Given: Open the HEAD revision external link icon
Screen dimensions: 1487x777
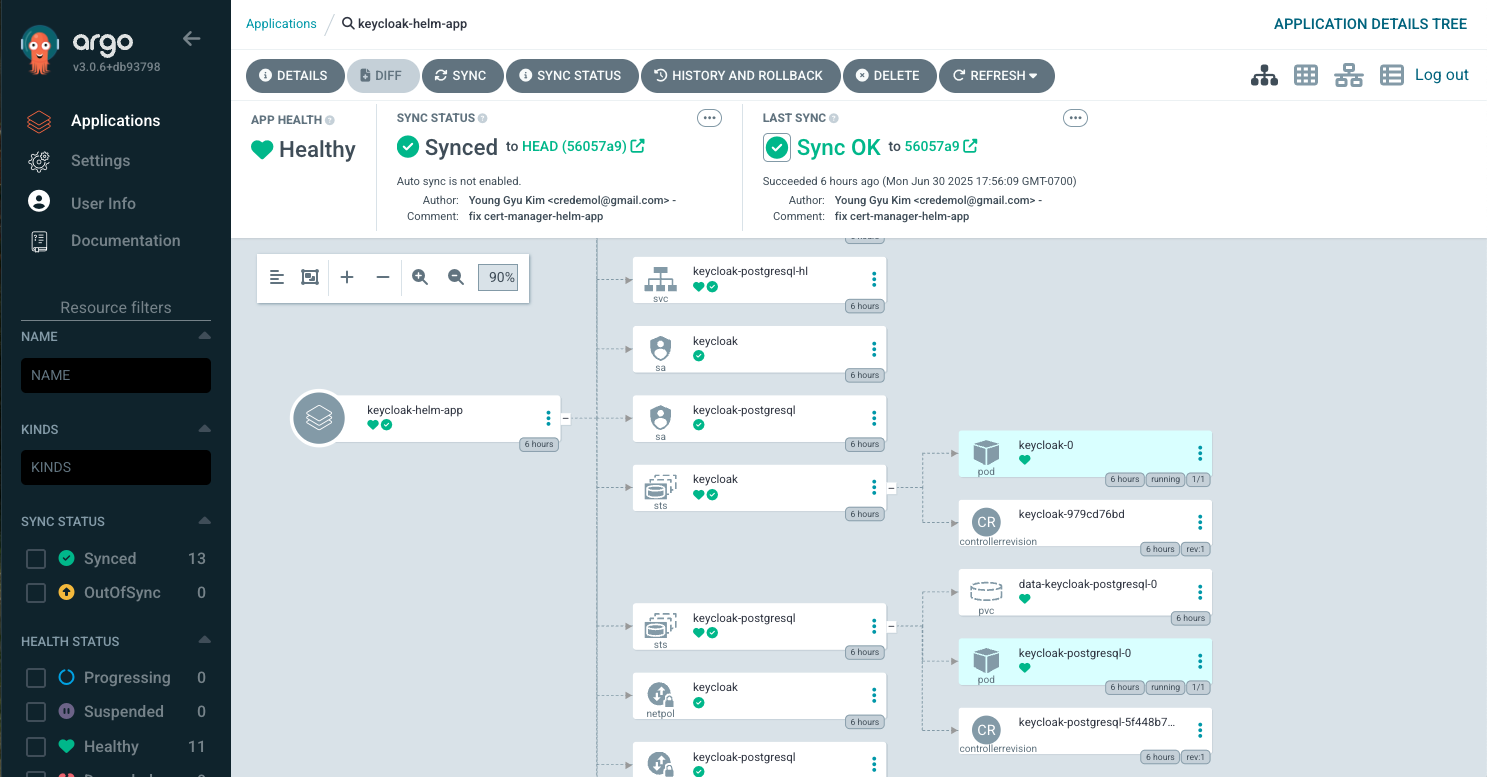Looking at the screenshot, I should (x=638, y=146).
